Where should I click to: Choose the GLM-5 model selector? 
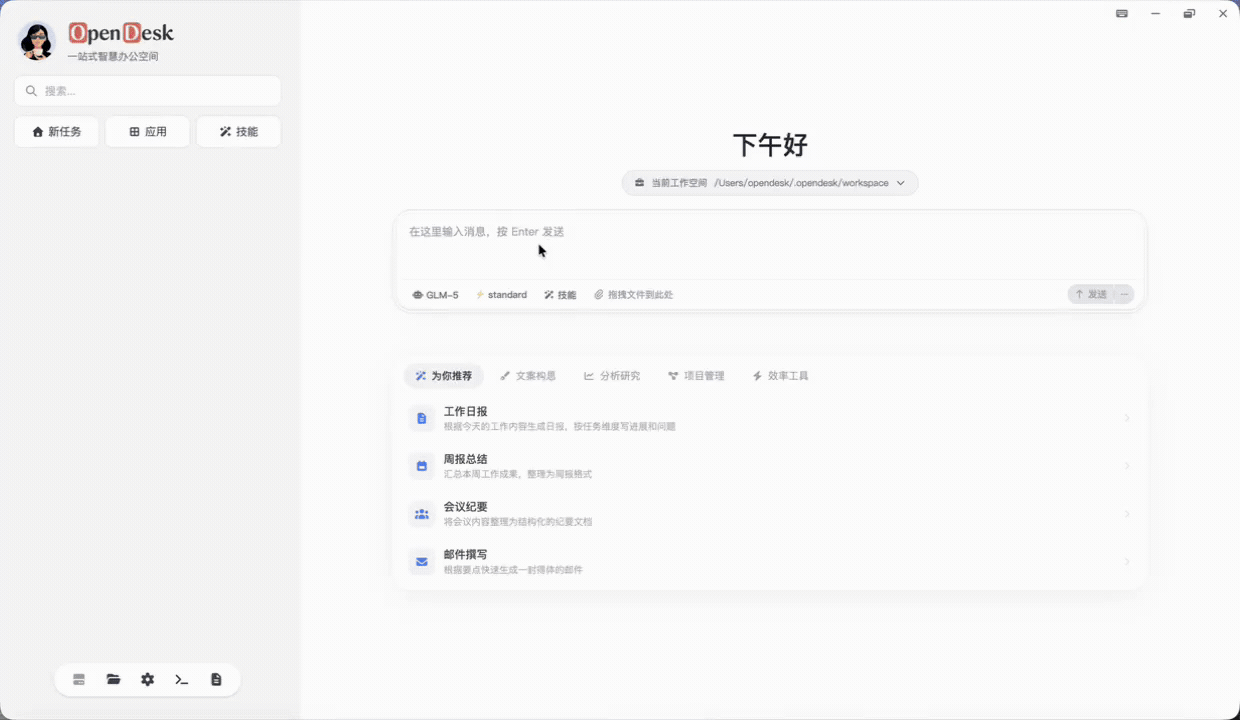[x=435, y=295]
